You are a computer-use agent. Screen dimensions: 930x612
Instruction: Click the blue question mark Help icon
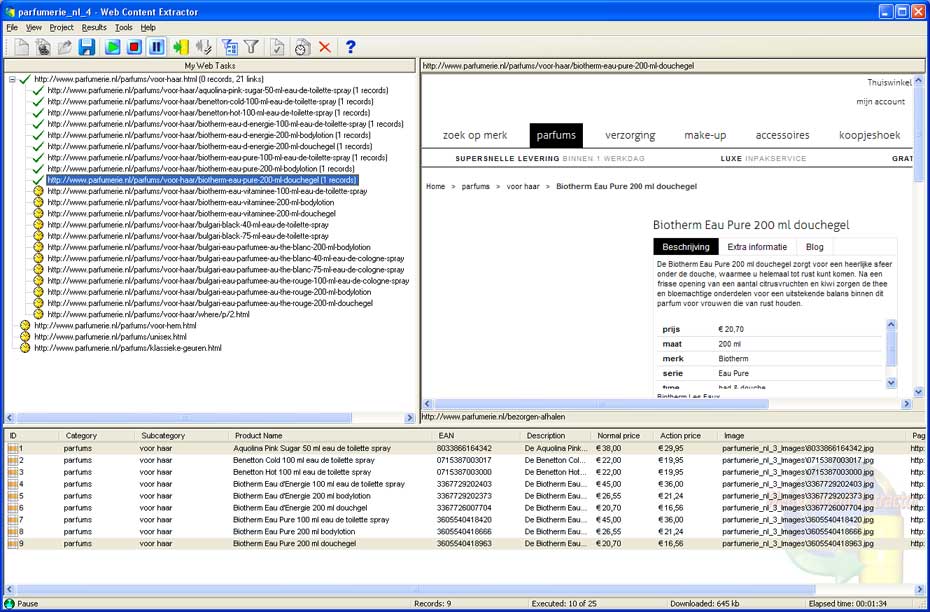[350, 47]
